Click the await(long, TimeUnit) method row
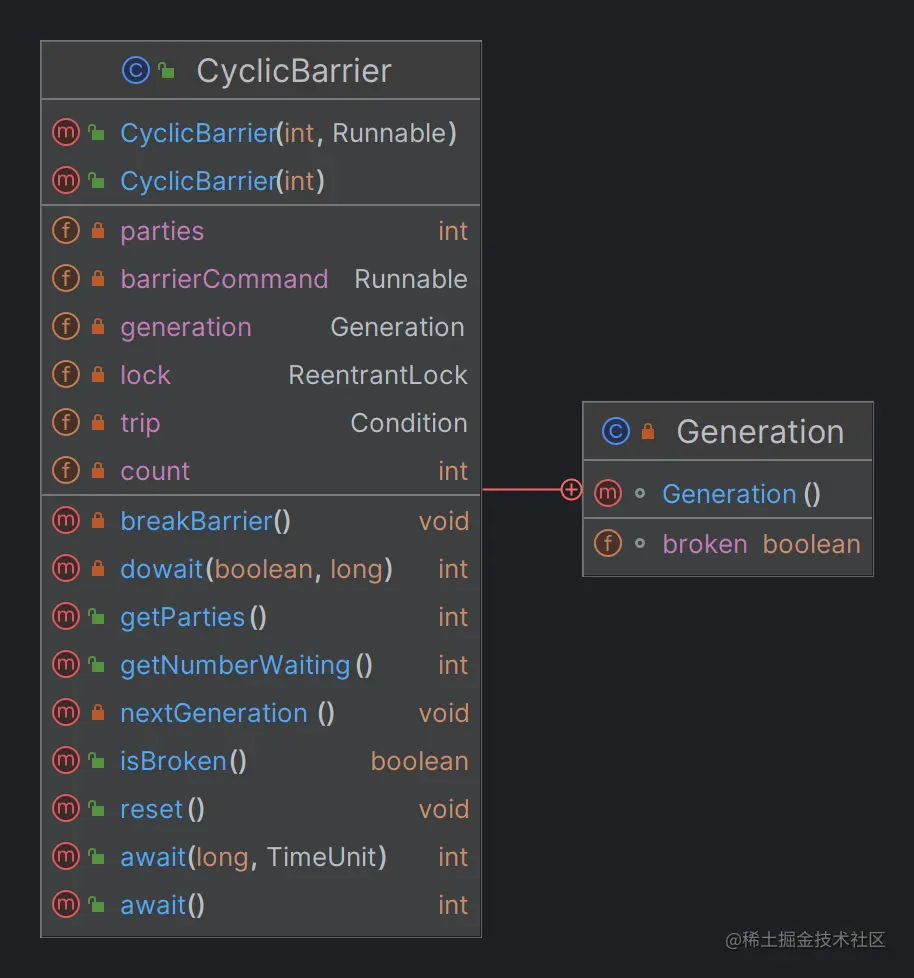The width and height of the screenshot is (914, 978). click(x=253, y=856)
